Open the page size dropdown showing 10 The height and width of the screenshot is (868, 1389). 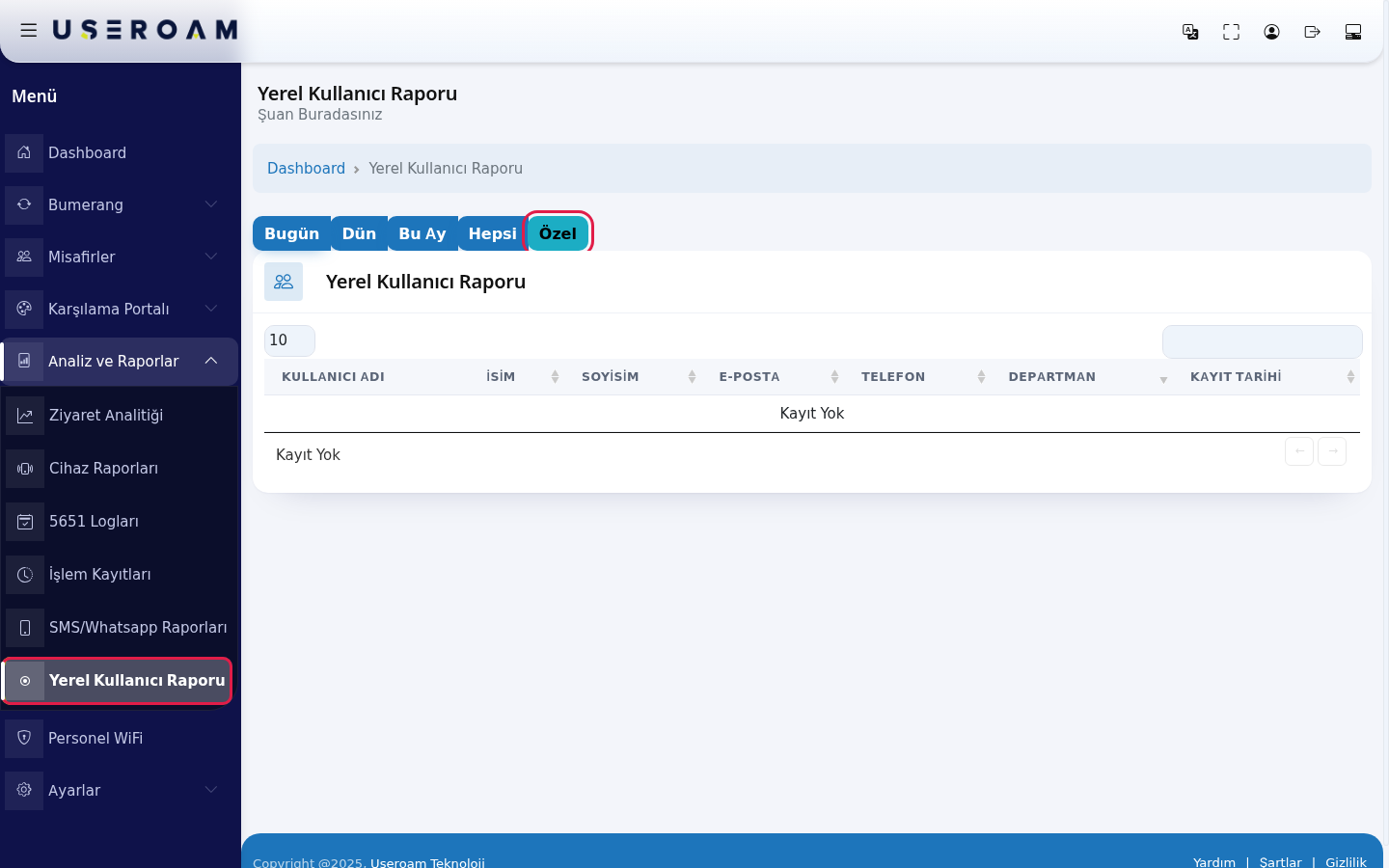pyautogui.click(x=289, y=340)
